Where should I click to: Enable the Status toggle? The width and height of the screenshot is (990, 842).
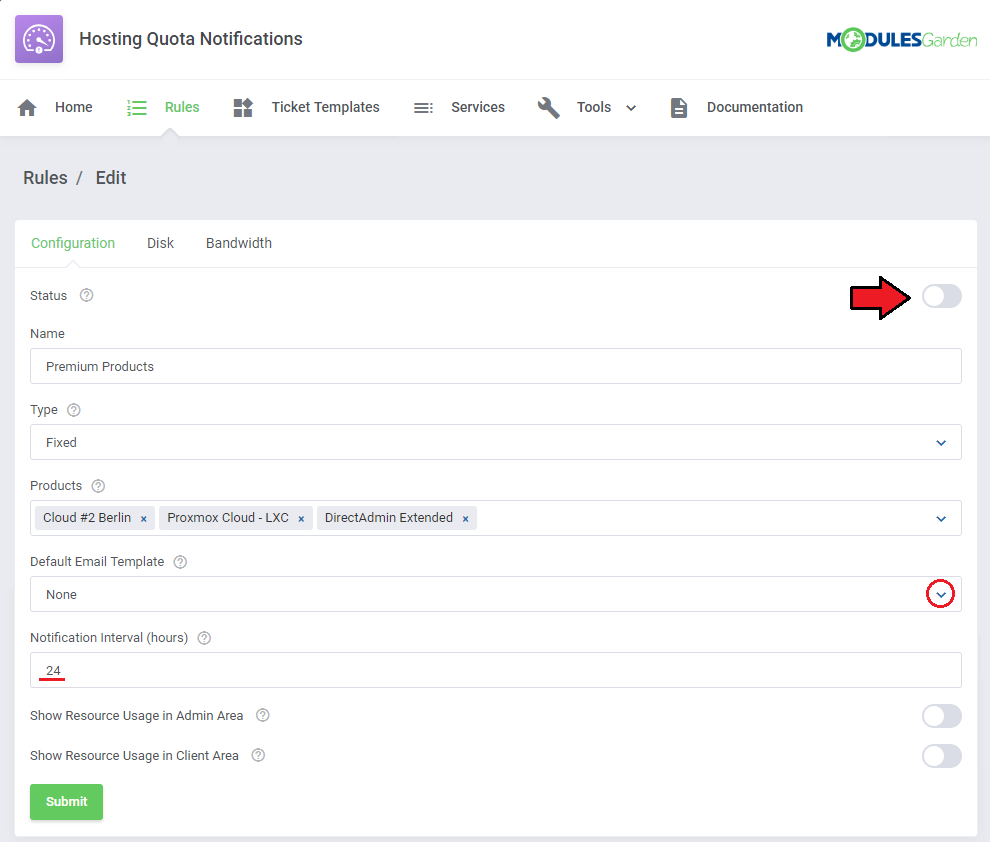[941, 296]
